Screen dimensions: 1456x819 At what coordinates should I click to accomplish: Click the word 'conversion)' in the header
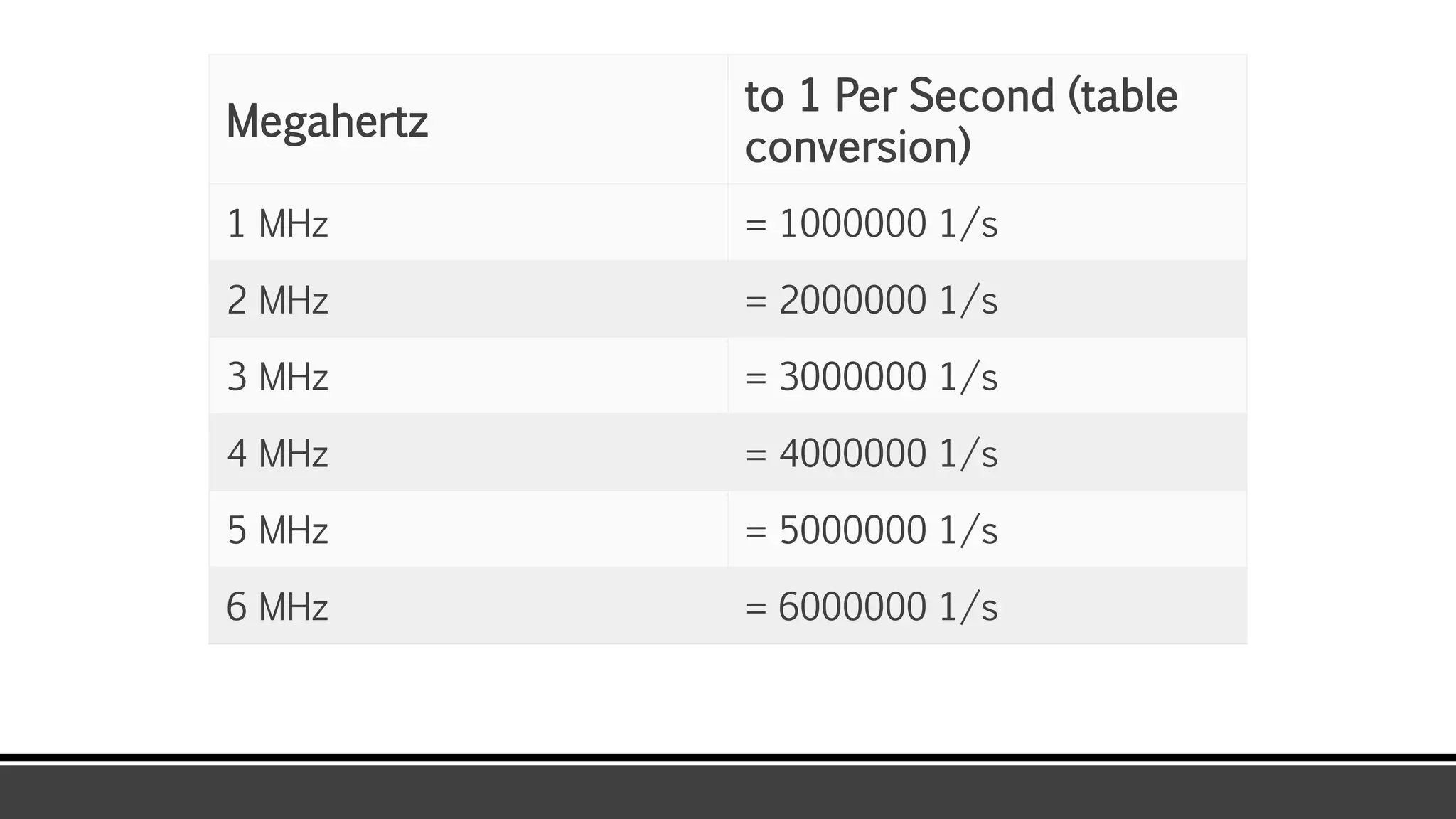[857, 147]
